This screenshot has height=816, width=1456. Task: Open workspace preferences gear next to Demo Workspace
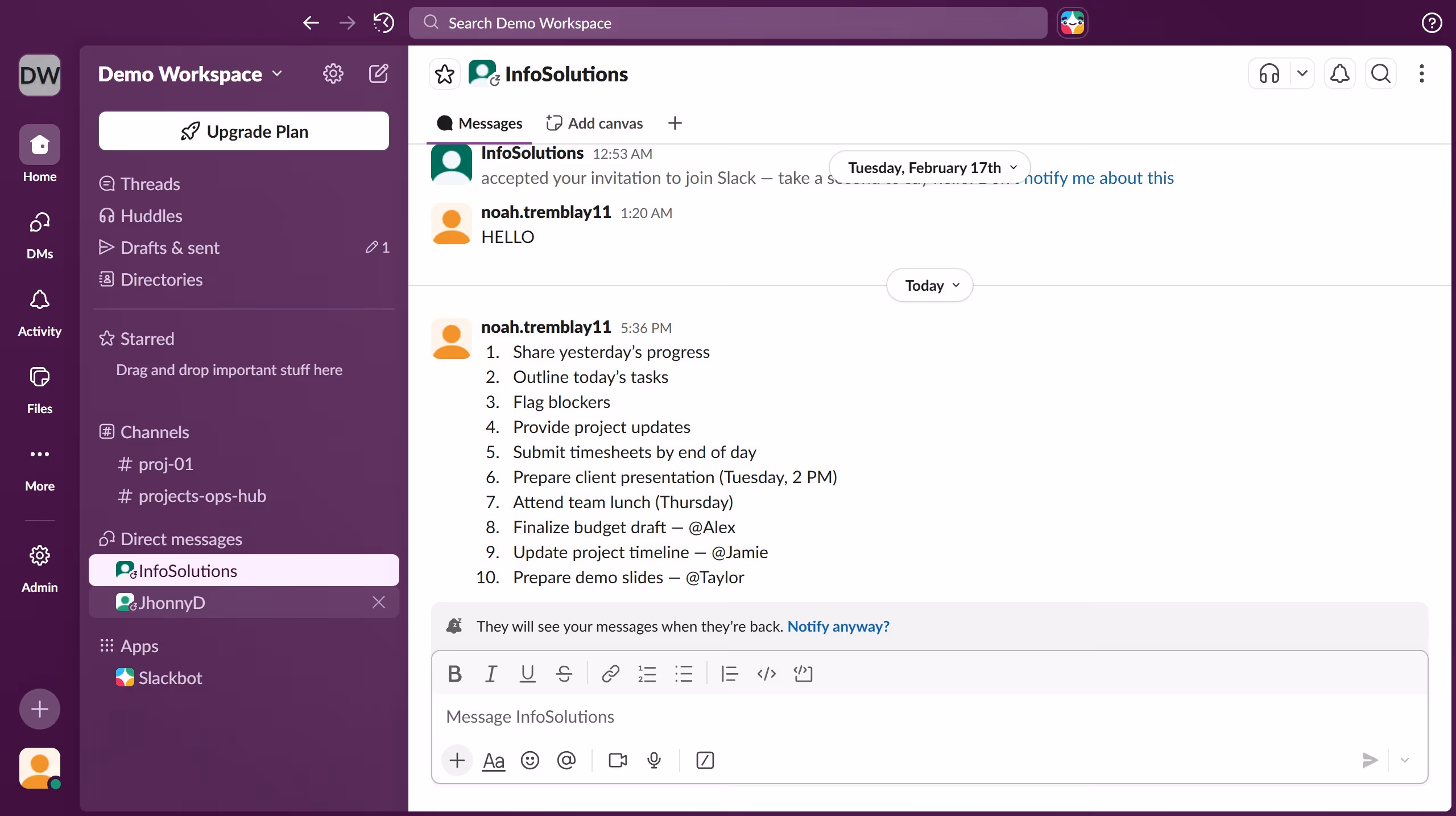coord(333,74)
